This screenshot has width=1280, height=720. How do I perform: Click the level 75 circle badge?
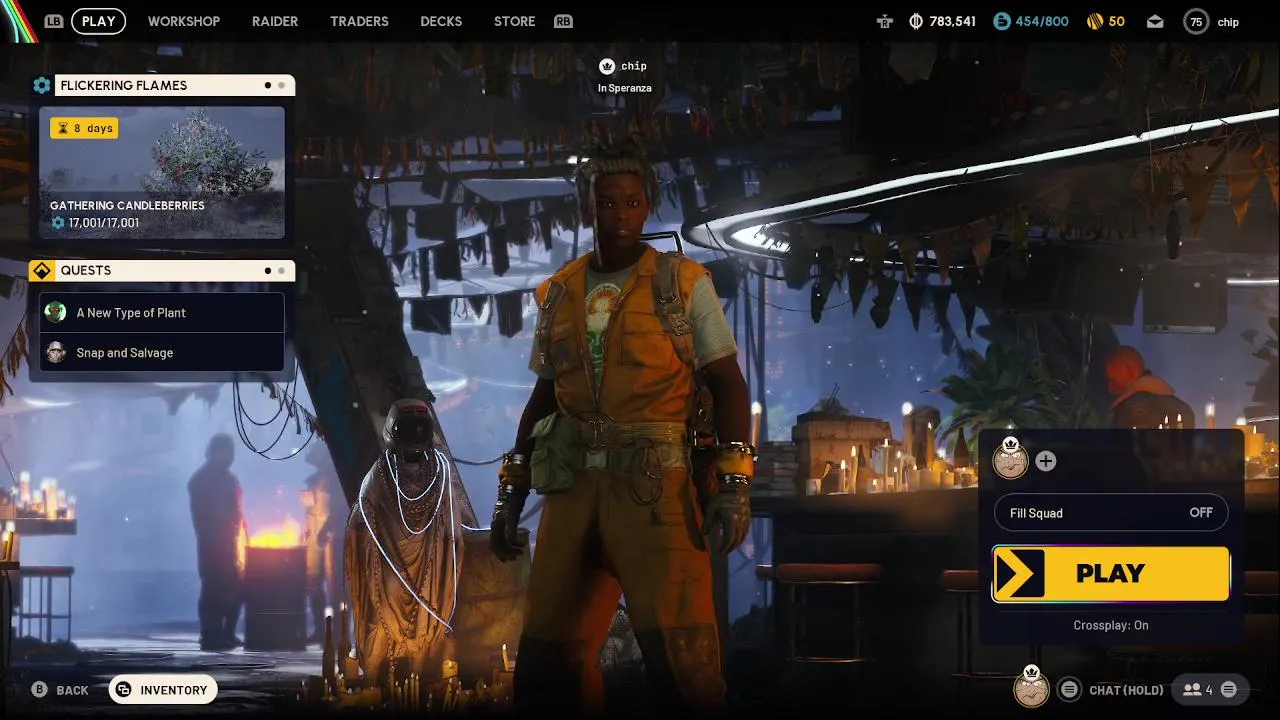(x=1196, y=21)
